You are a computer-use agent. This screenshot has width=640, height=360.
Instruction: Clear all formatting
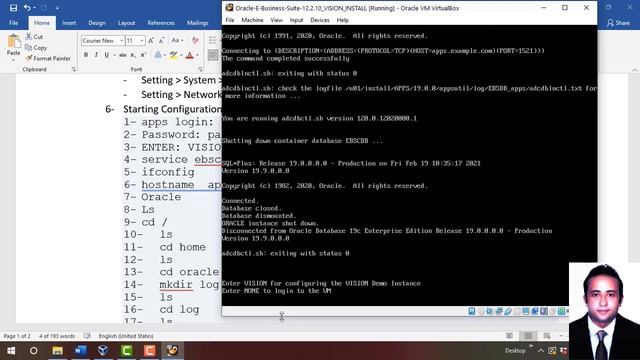(195, 40)
